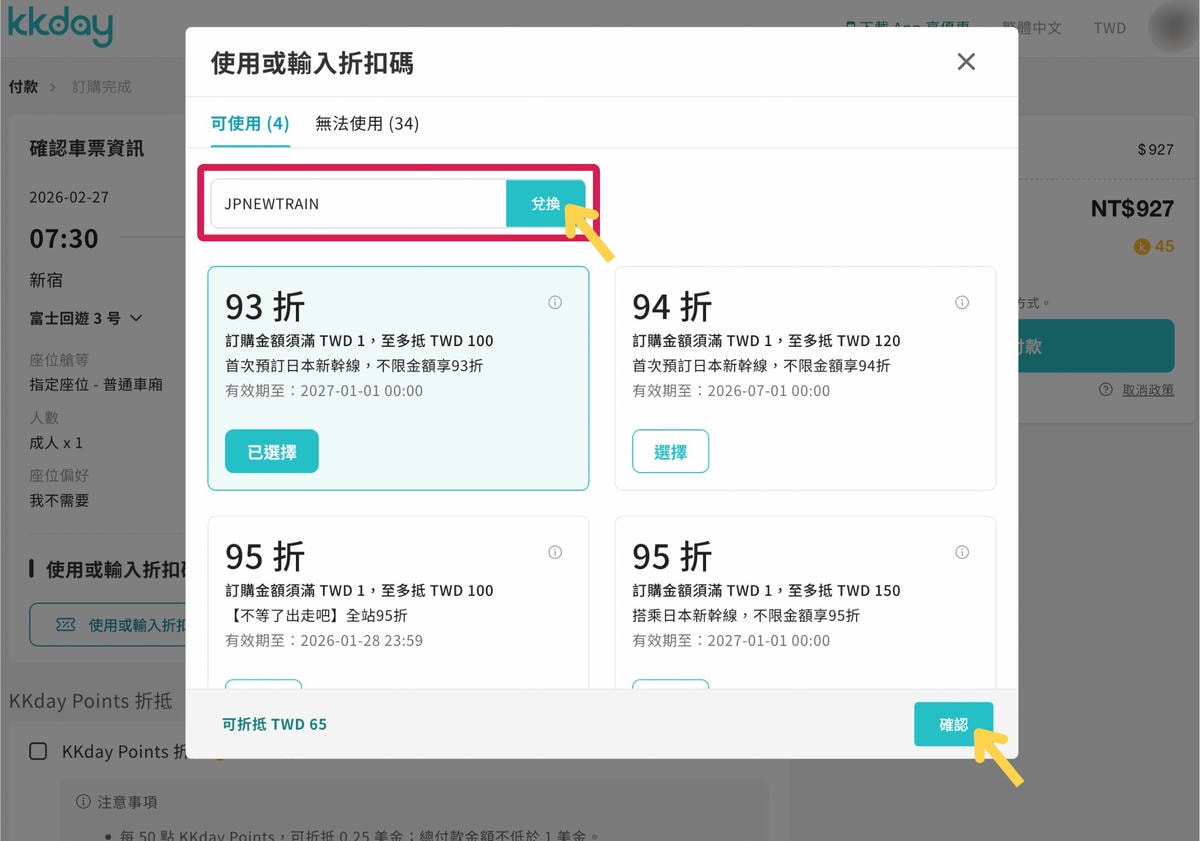Image resolution: width=1200 pixels, height=841 pixels.
Task: Show info for the 95 折 TWD 100 coupon
Action: pyautogui.click(x=555, y=552)
